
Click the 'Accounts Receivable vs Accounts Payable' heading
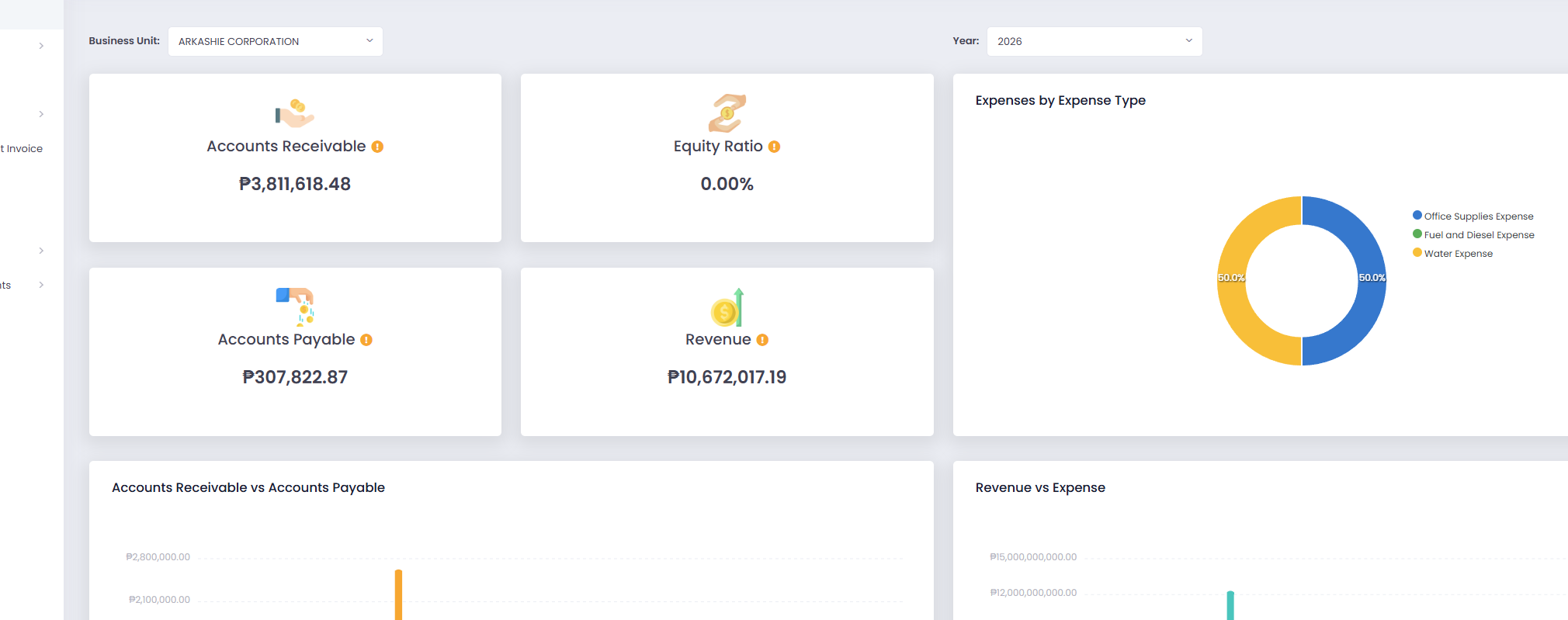248,487
